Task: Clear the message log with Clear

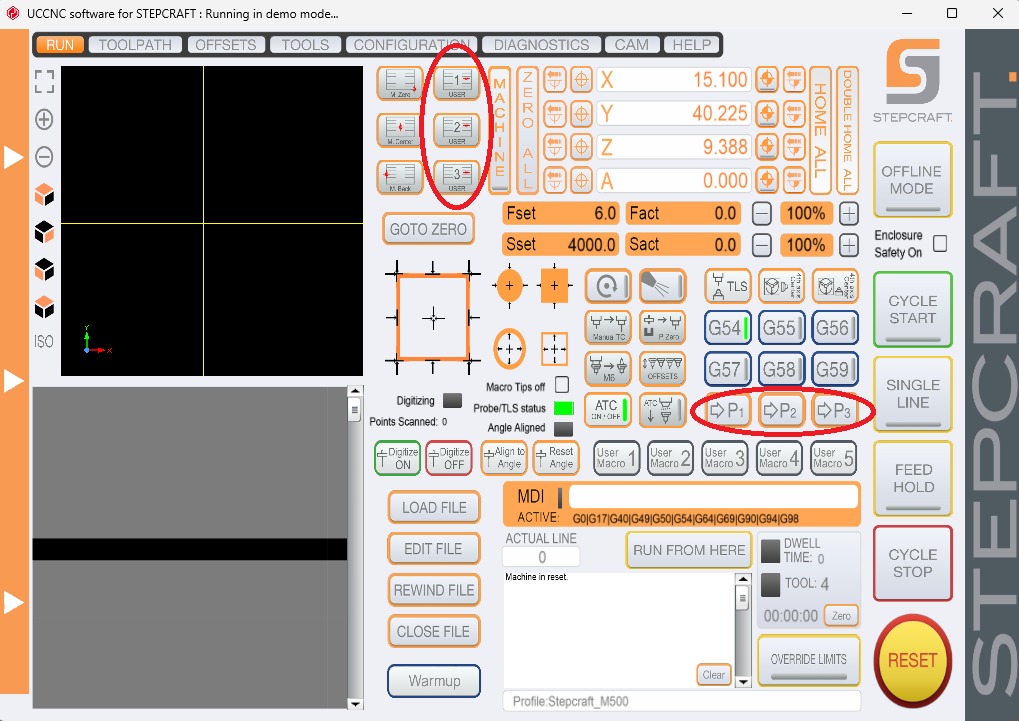Action: coord(713,675)
